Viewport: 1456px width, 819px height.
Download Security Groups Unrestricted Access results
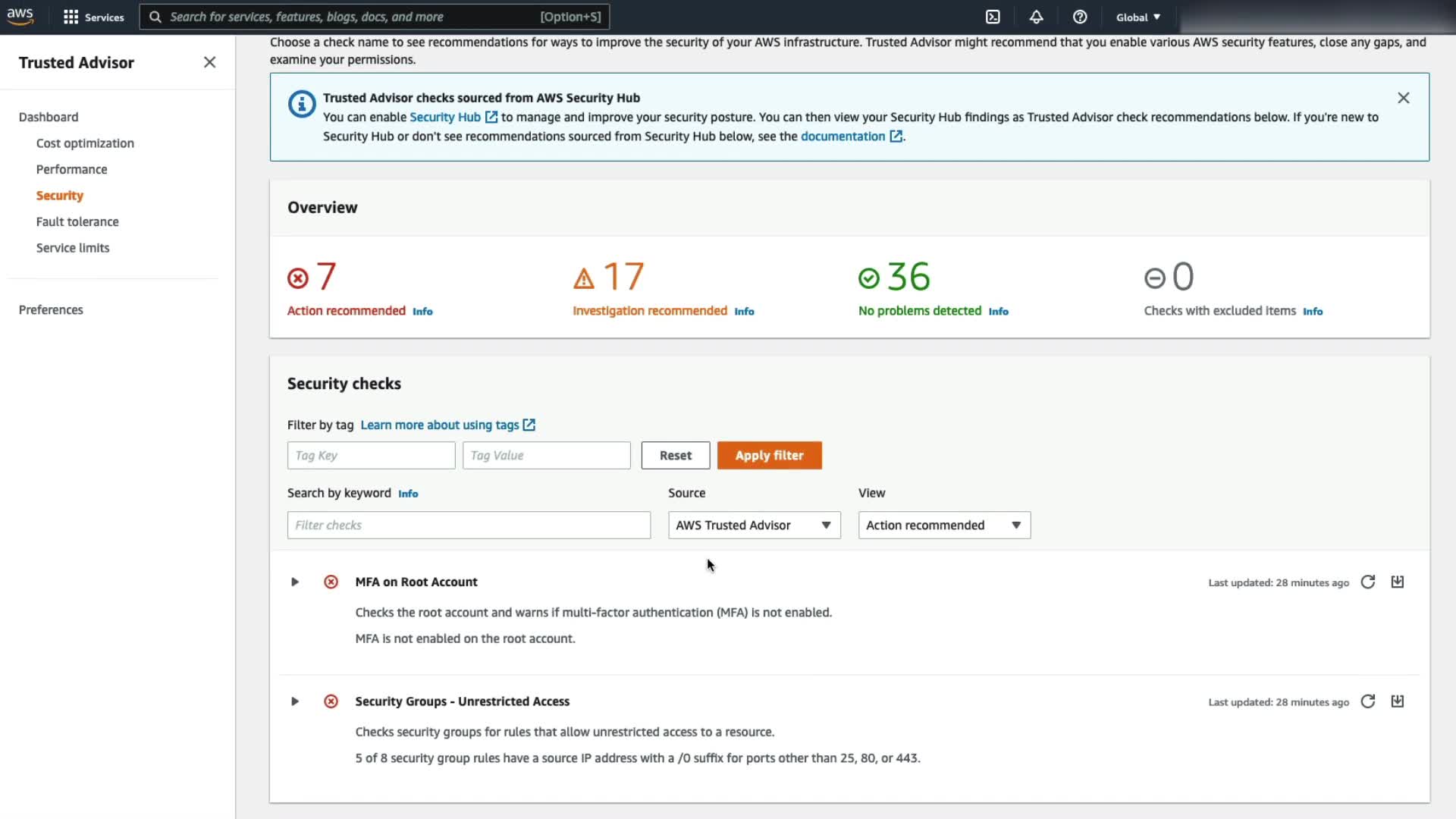(1398, 701)
